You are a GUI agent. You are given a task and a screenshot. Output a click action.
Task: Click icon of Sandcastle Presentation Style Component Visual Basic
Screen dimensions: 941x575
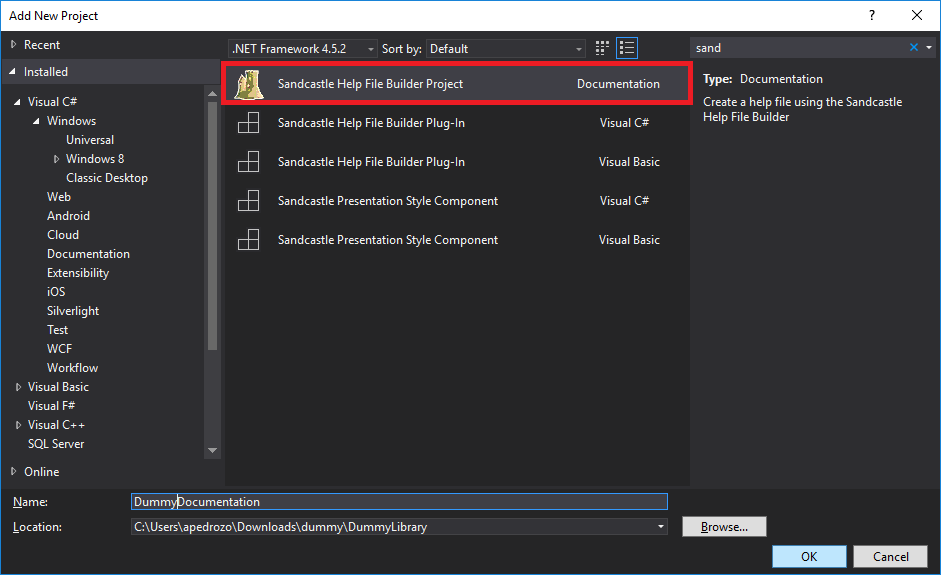coord(248,240)
